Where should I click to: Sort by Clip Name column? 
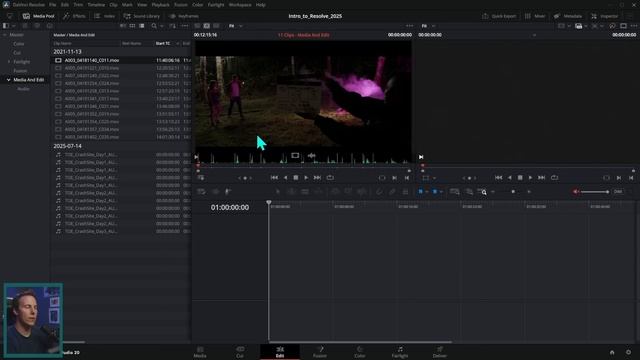[x=63, y=43]
